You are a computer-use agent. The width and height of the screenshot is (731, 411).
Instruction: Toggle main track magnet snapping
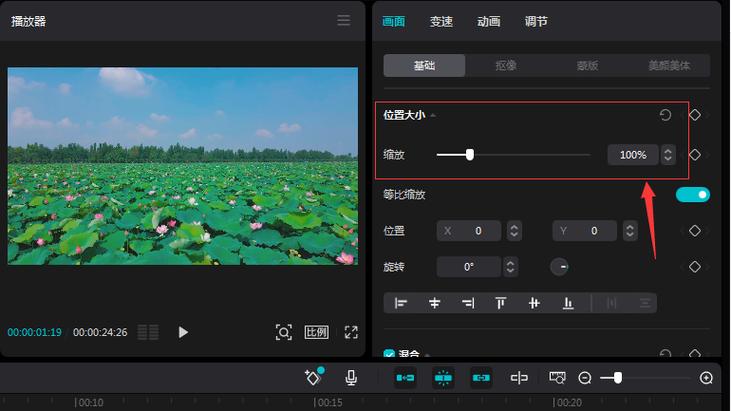point(405,378)
